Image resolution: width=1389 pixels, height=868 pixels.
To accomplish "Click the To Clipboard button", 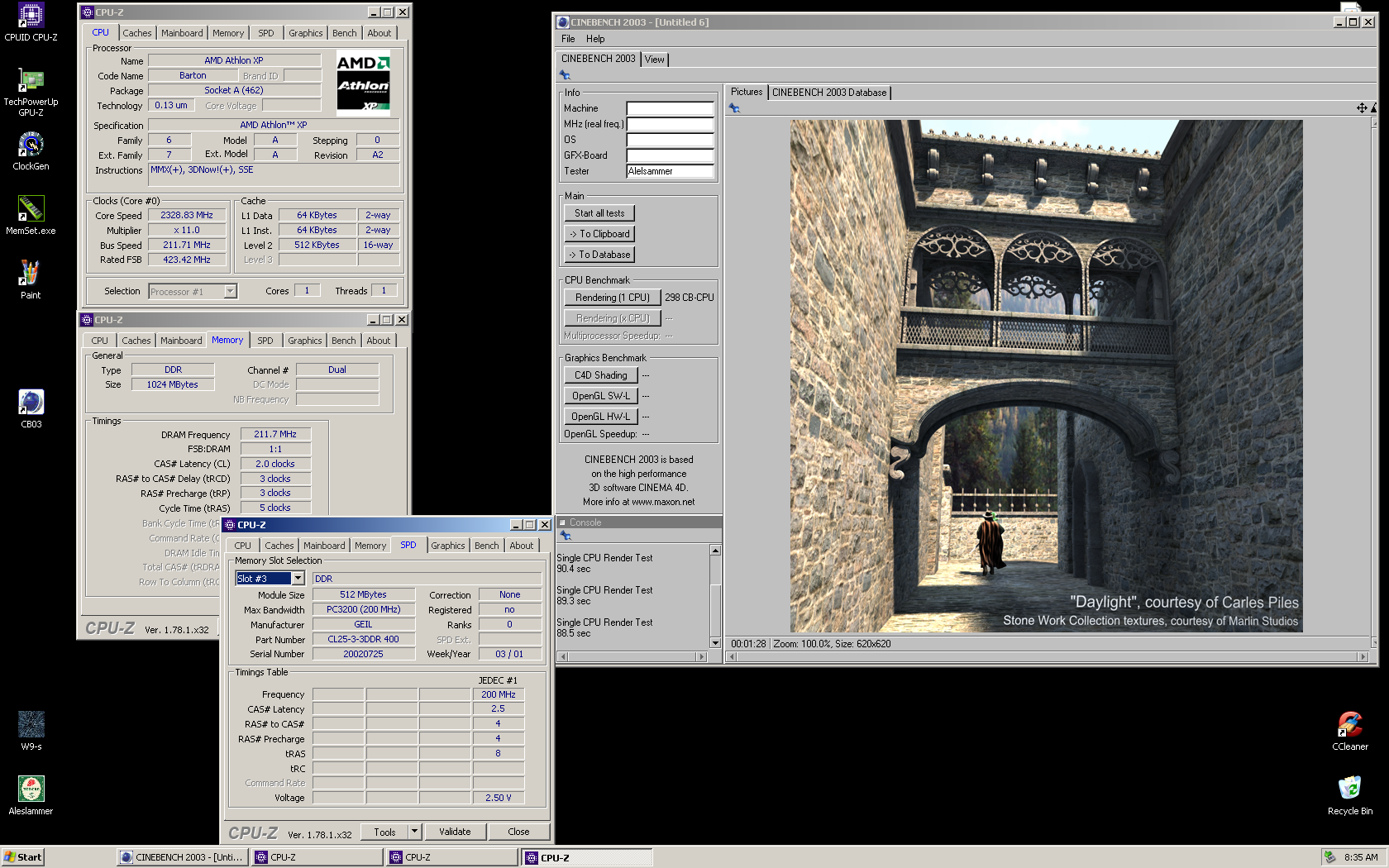I will [x=599, y=234].
